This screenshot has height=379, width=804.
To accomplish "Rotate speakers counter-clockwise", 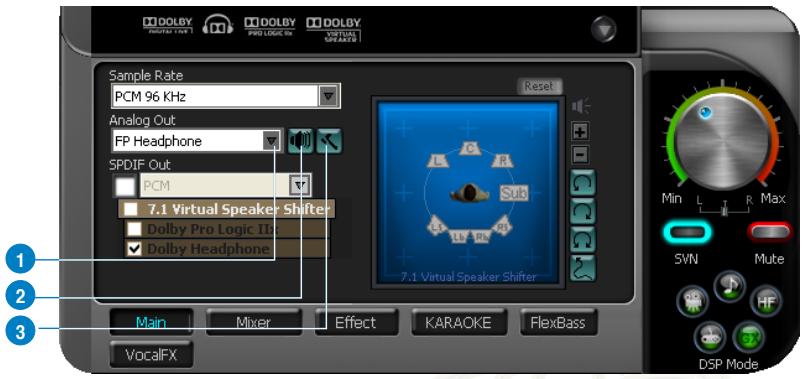I will (583, 183).
